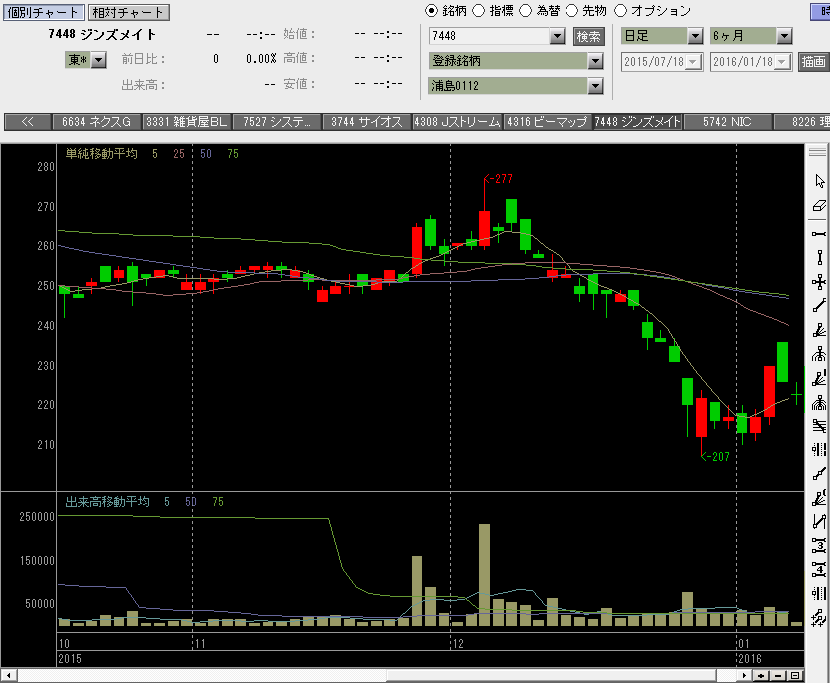The image size is (830, 683).
Task: Select the arrow pointer tool
Action: tap(819, 181)
